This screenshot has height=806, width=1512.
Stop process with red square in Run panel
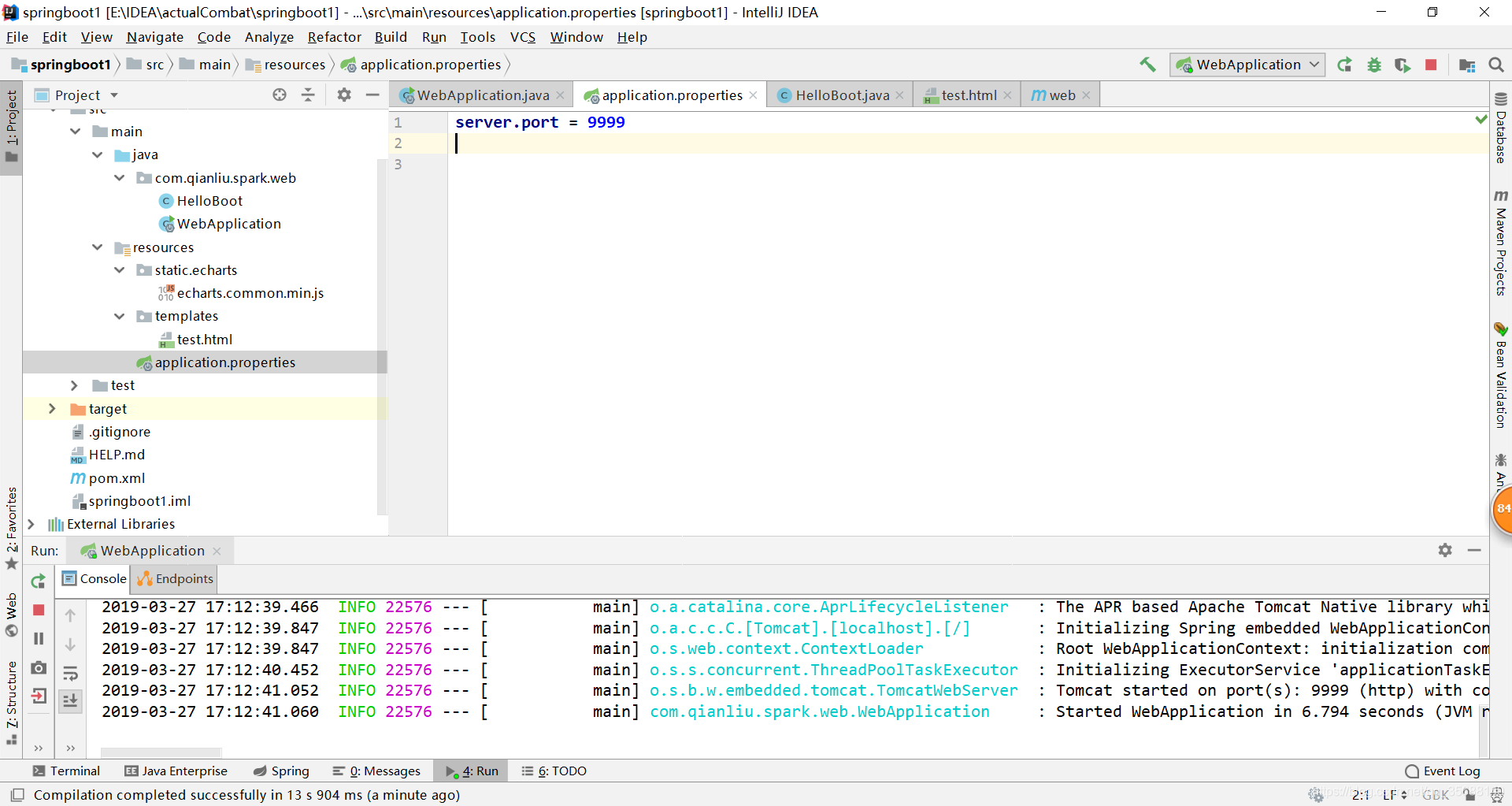[39, 610]
